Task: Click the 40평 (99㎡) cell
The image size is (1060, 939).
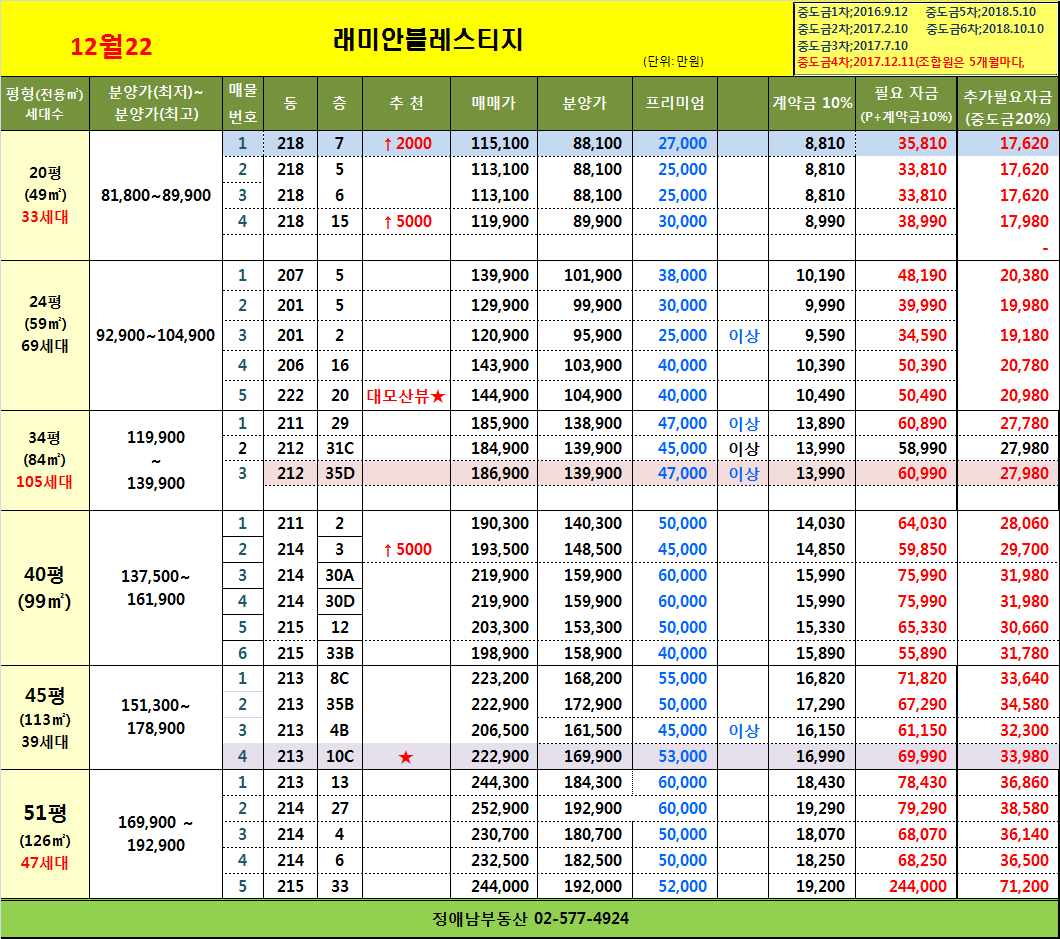Action: click(45, 587)
